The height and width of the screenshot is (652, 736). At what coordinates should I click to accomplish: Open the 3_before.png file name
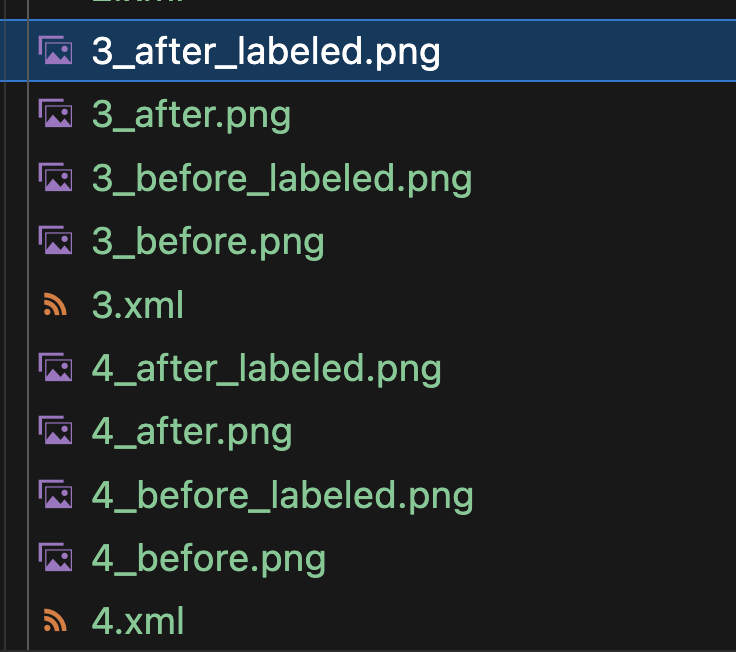tap(208, 242)
